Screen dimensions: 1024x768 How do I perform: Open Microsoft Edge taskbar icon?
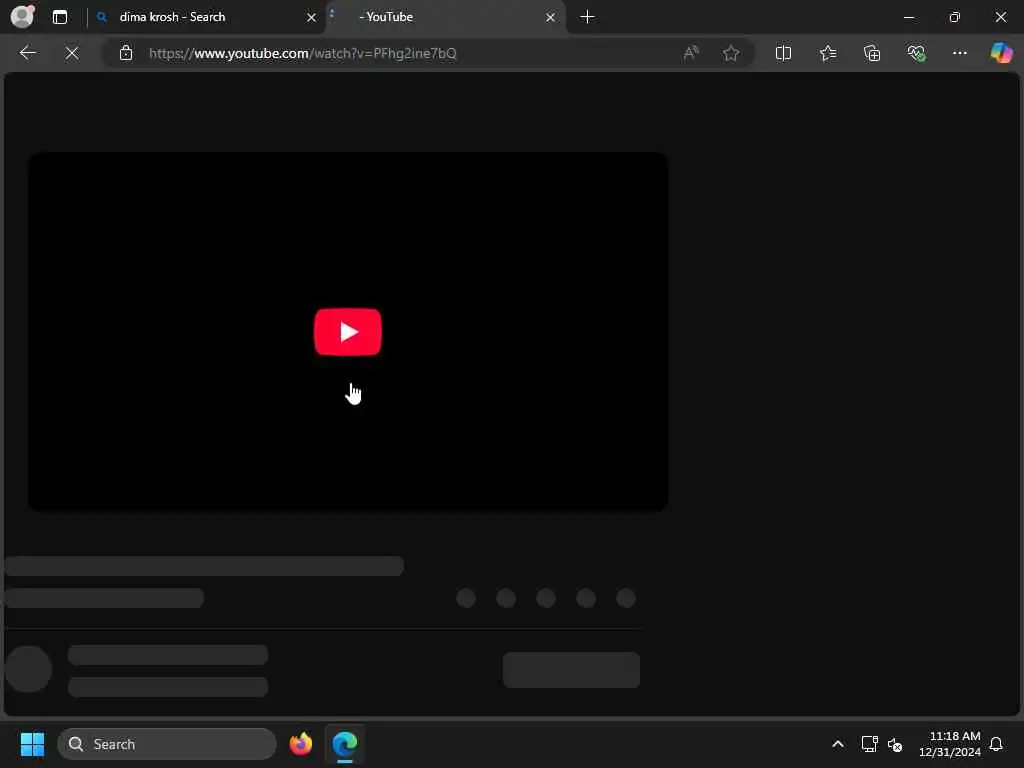coord(345,744)
